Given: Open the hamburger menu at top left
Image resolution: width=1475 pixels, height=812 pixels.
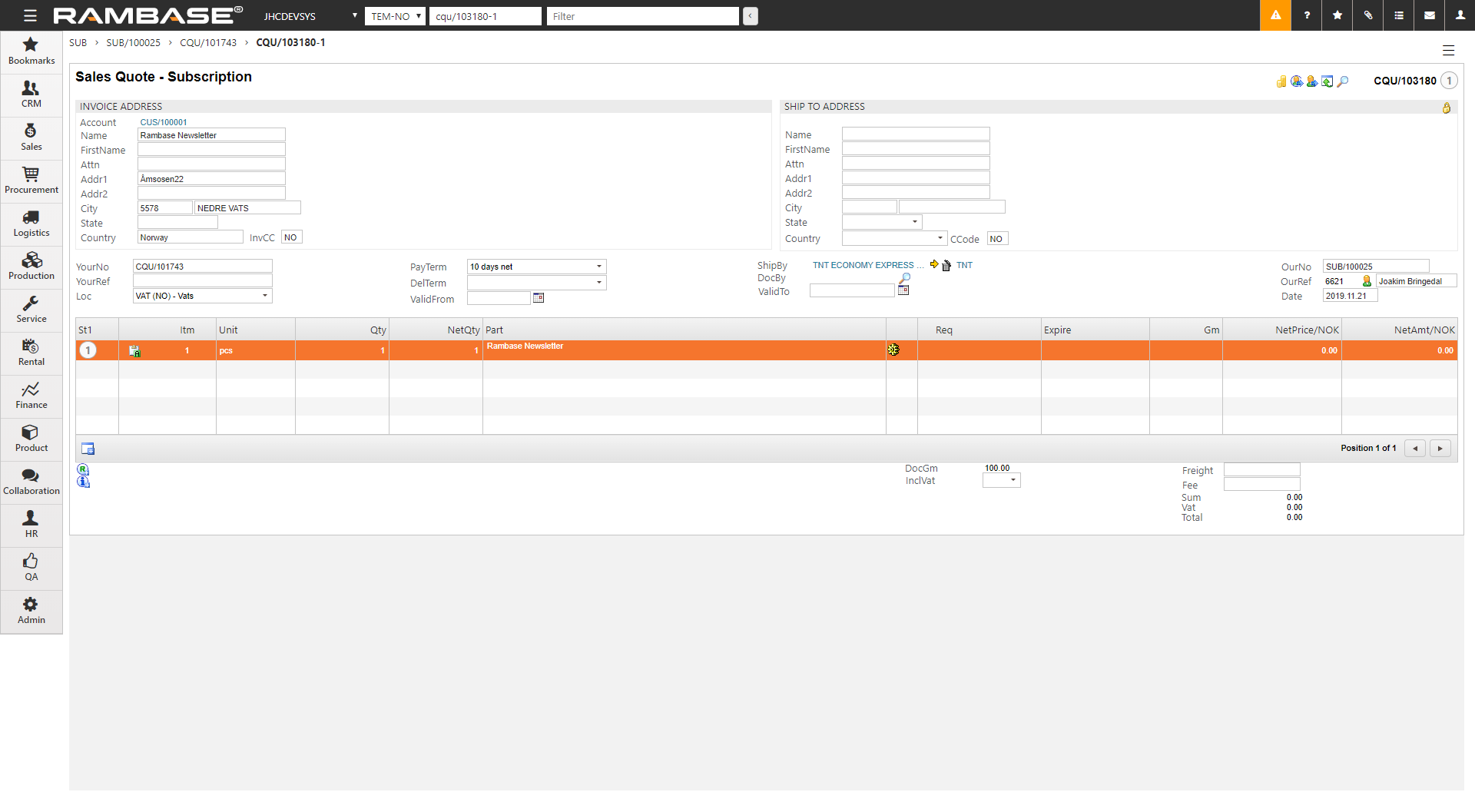Looking at the screenshot, I should click(x=30, y=15).
